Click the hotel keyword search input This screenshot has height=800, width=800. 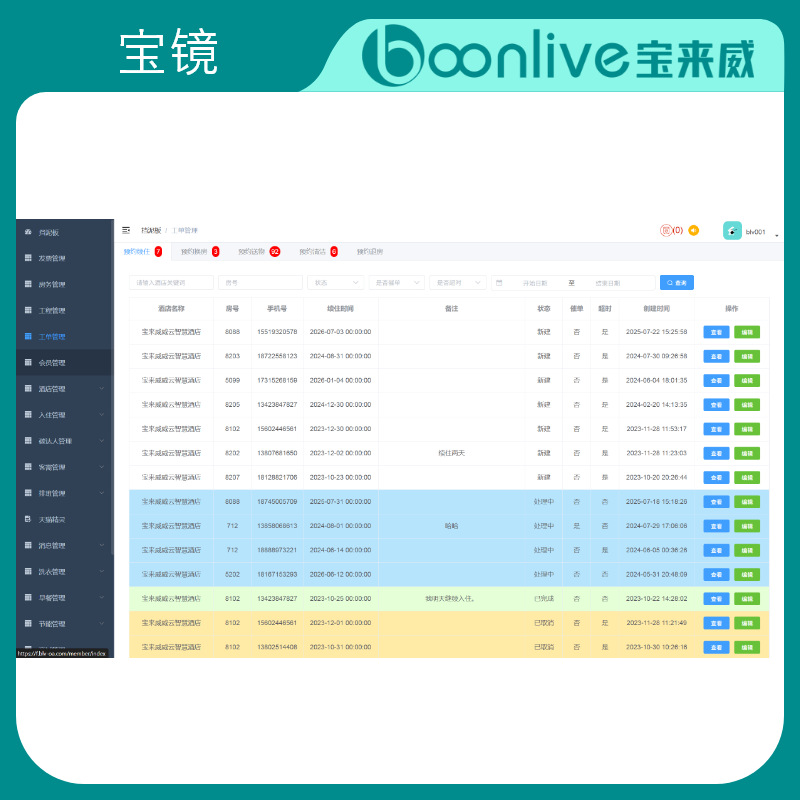[x=171, y=283]
